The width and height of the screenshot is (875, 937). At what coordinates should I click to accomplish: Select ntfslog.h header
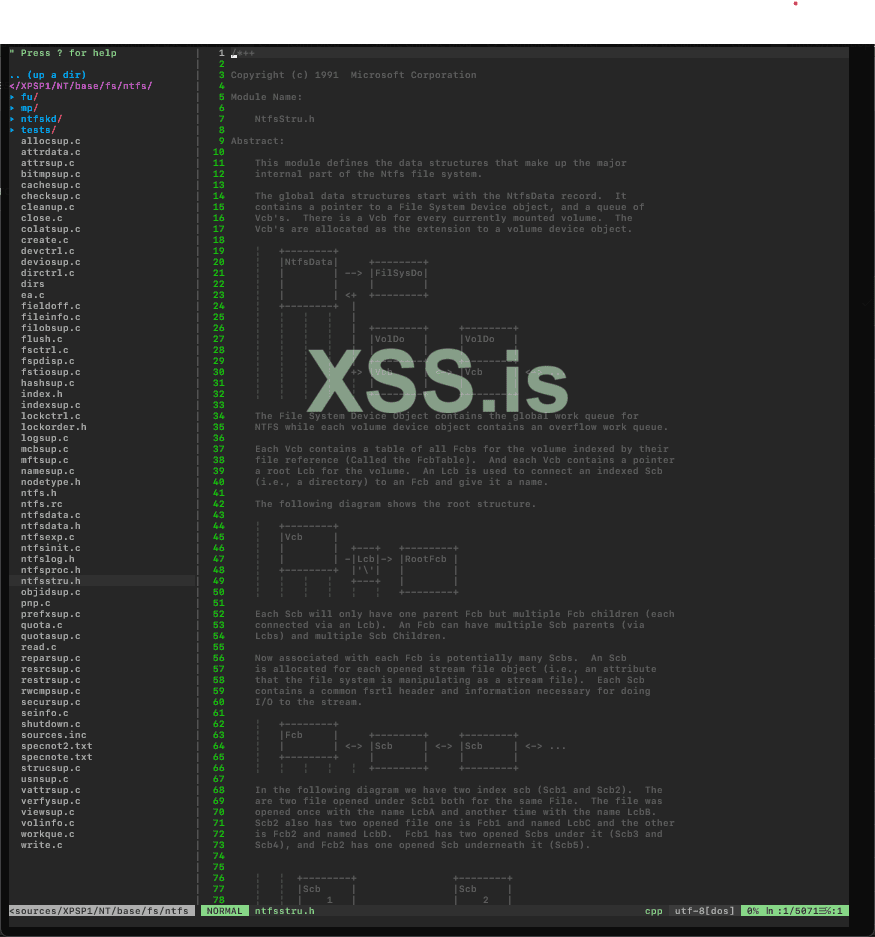pyautogui.click(x=48, y=559)
